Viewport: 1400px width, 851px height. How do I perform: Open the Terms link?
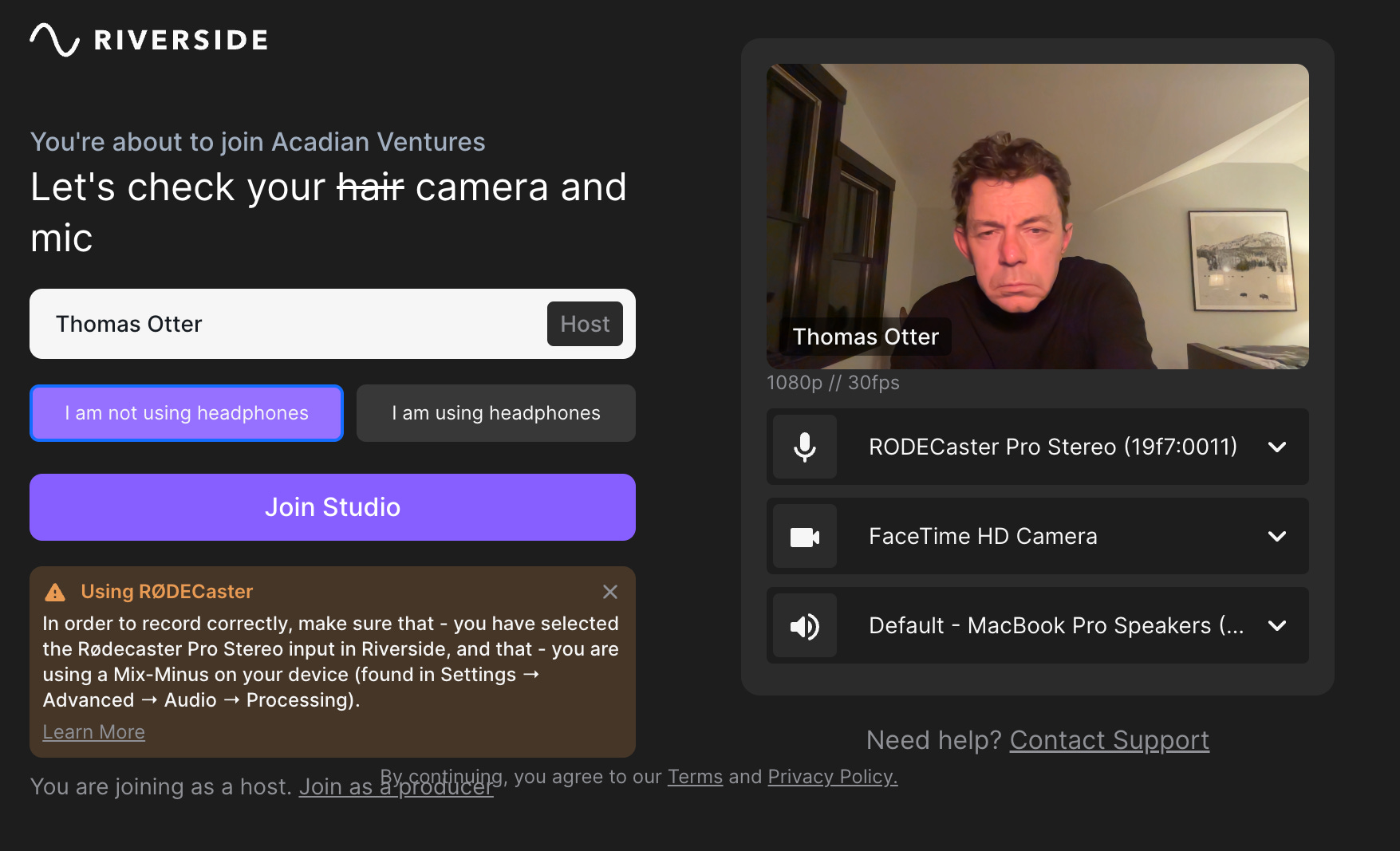(695, 777)
